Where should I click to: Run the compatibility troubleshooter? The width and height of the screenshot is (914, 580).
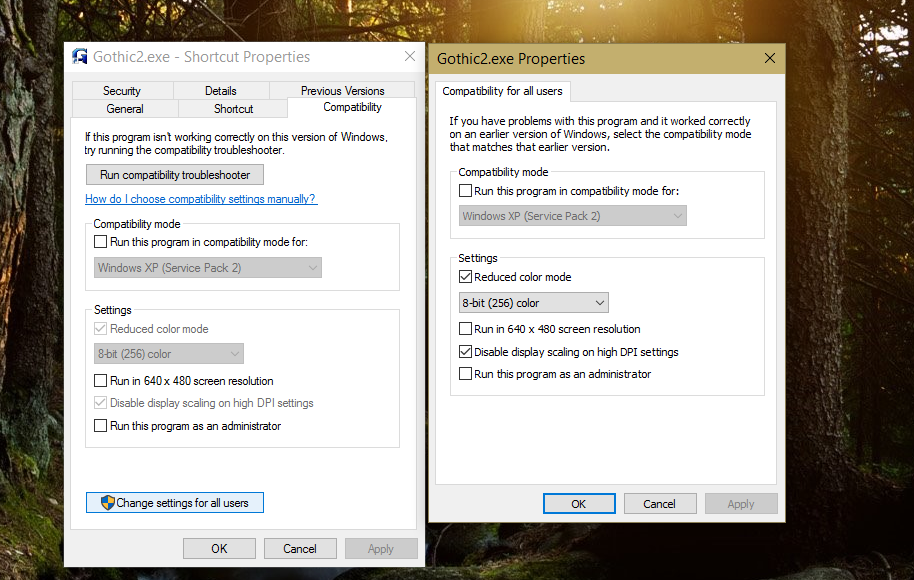175,175
